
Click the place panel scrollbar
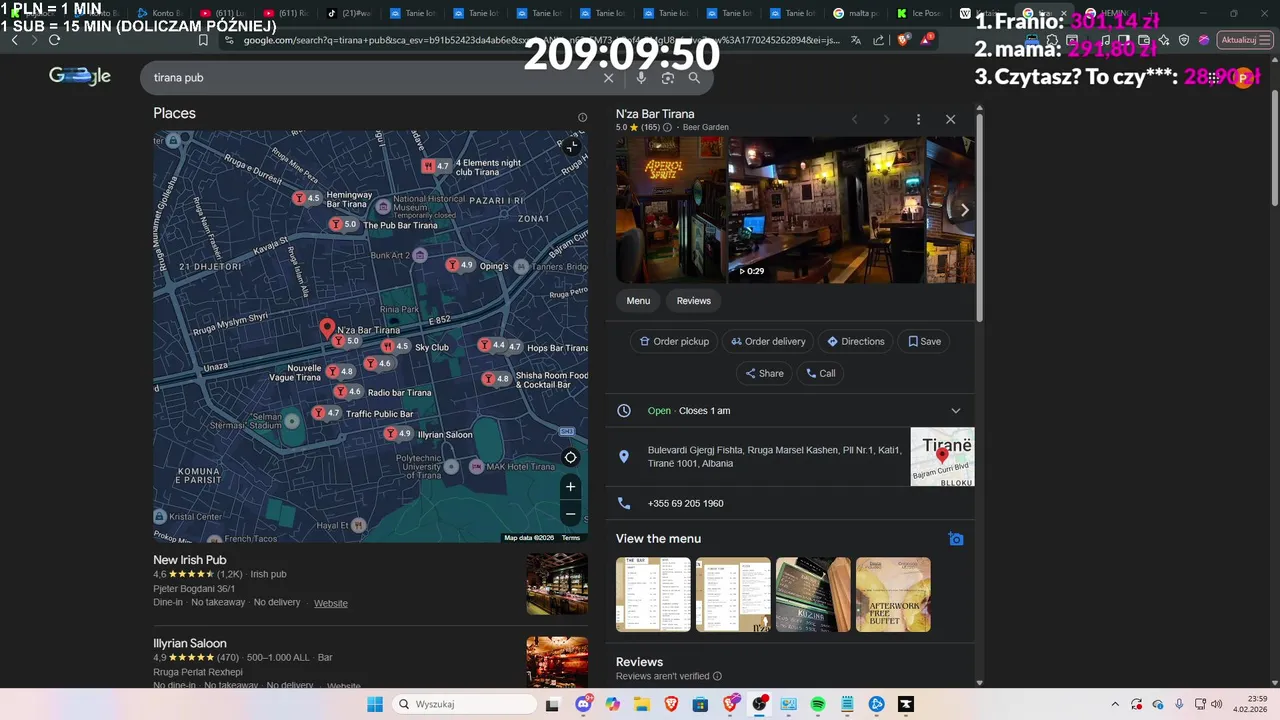click(979, 218)
